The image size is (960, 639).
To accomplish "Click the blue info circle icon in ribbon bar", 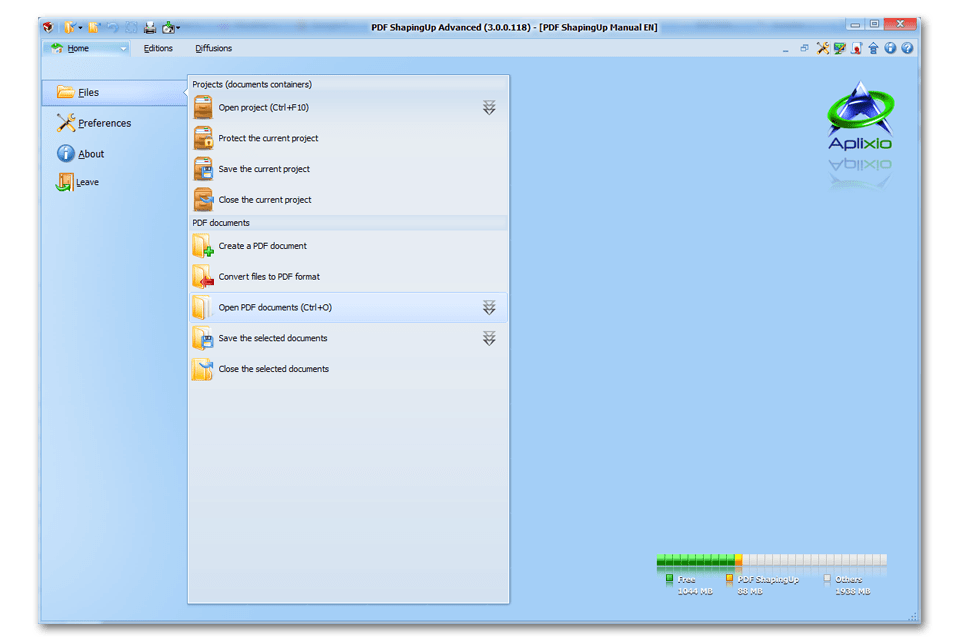I will point(890,48).
